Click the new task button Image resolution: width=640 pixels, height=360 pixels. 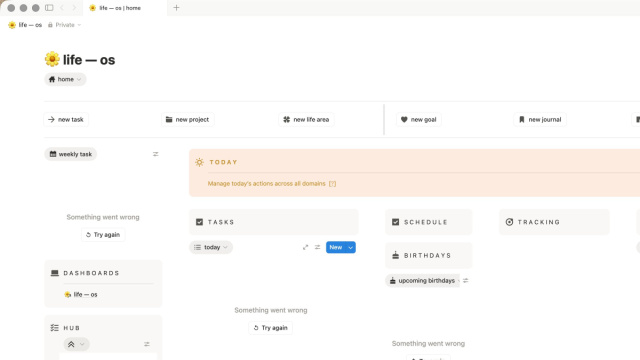66,120
